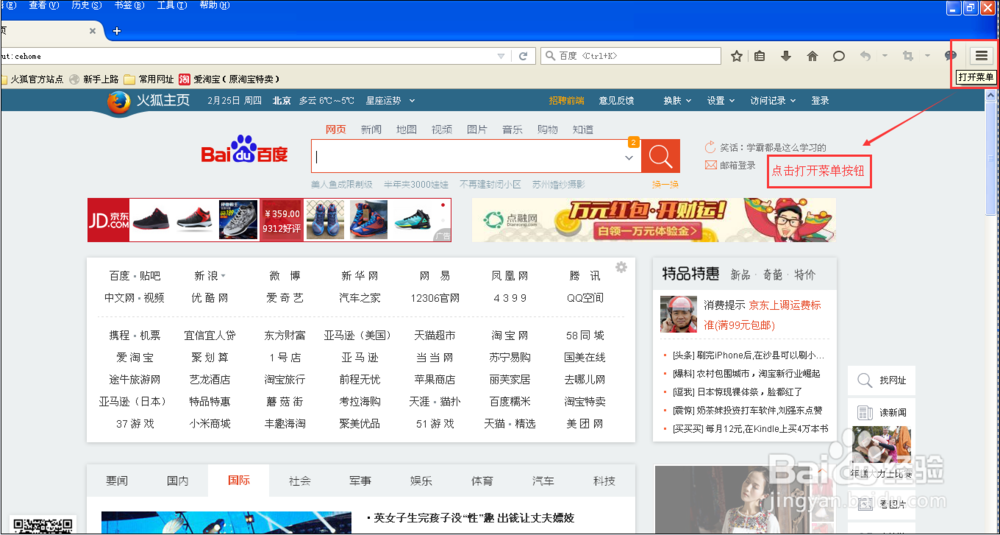Open the 帮助 menu
Viewport: 1000px width, 535px height.
pyautogui.click(x=215, y=6)
